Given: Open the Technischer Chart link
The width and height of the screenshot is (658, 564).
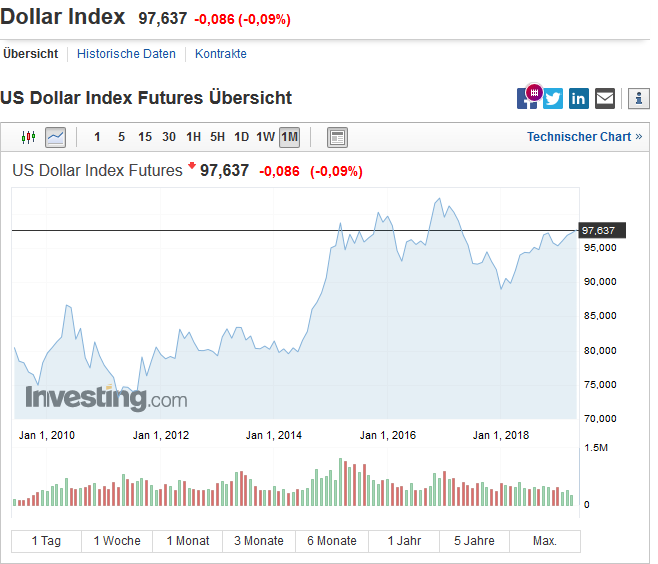Looking at the screenshot, I should point(585,137).
